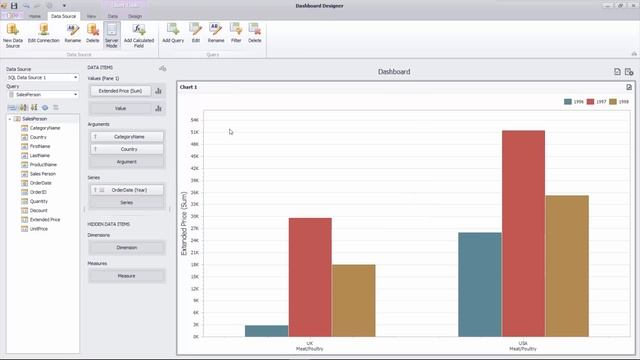The width and height of the screenshot is (640, 360).
Task: Click chart type icon beside Value placeholder
Action: (158, 108)
